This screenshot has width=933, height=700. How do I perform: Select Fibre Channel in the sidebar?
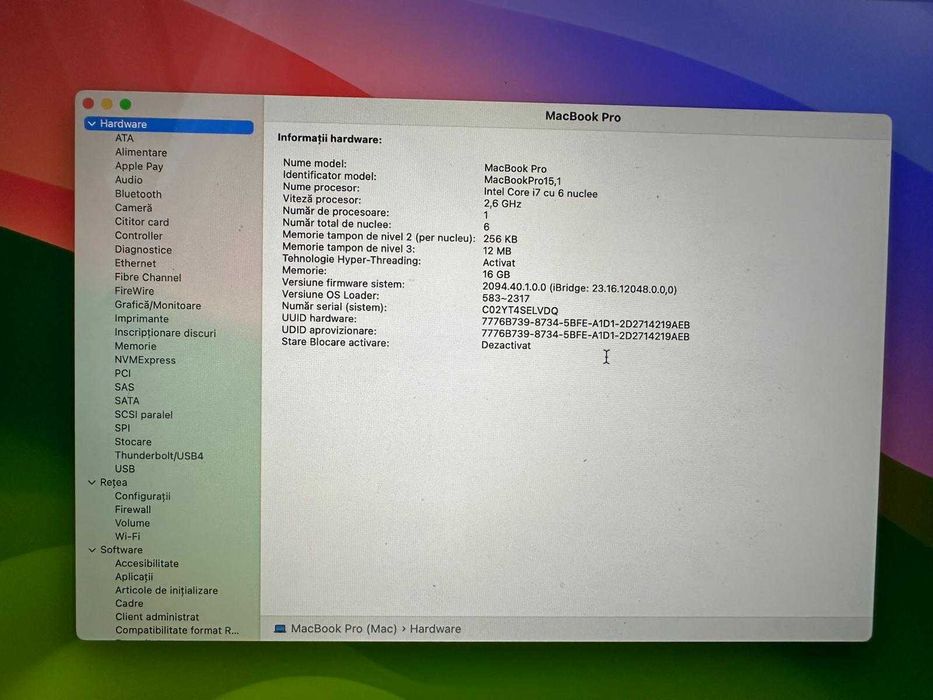[148, 277]
